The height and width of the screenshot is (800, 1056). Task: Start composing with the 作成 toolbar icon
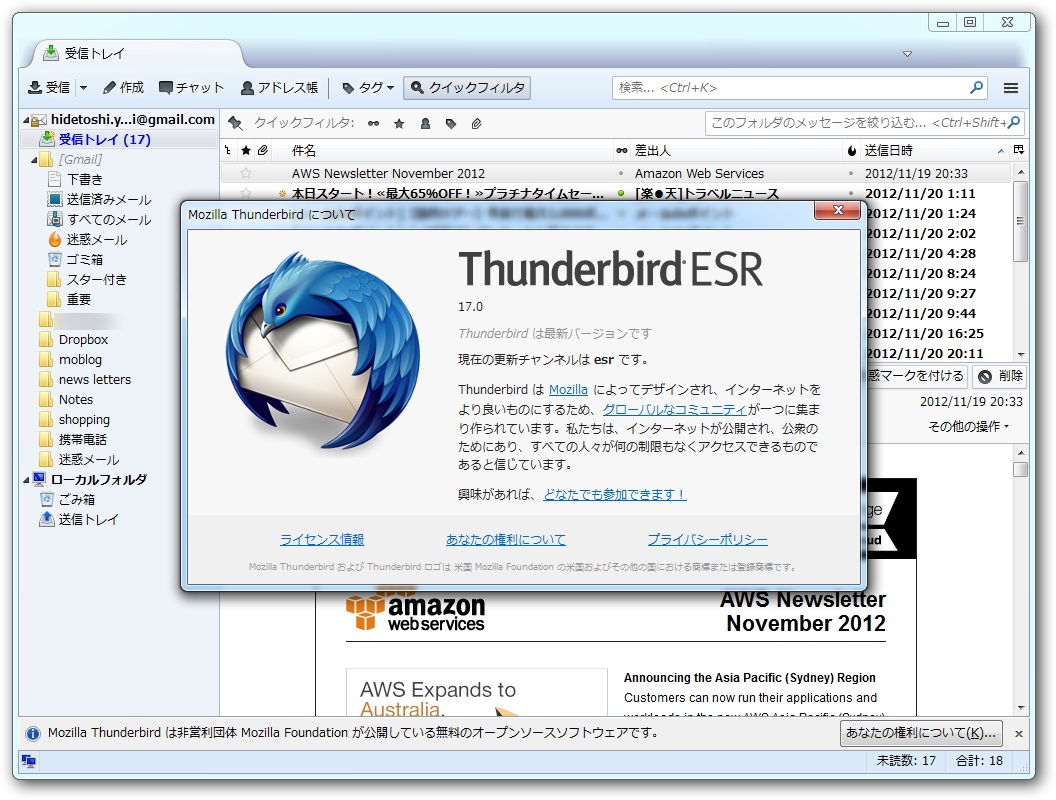tap(122, 87)
